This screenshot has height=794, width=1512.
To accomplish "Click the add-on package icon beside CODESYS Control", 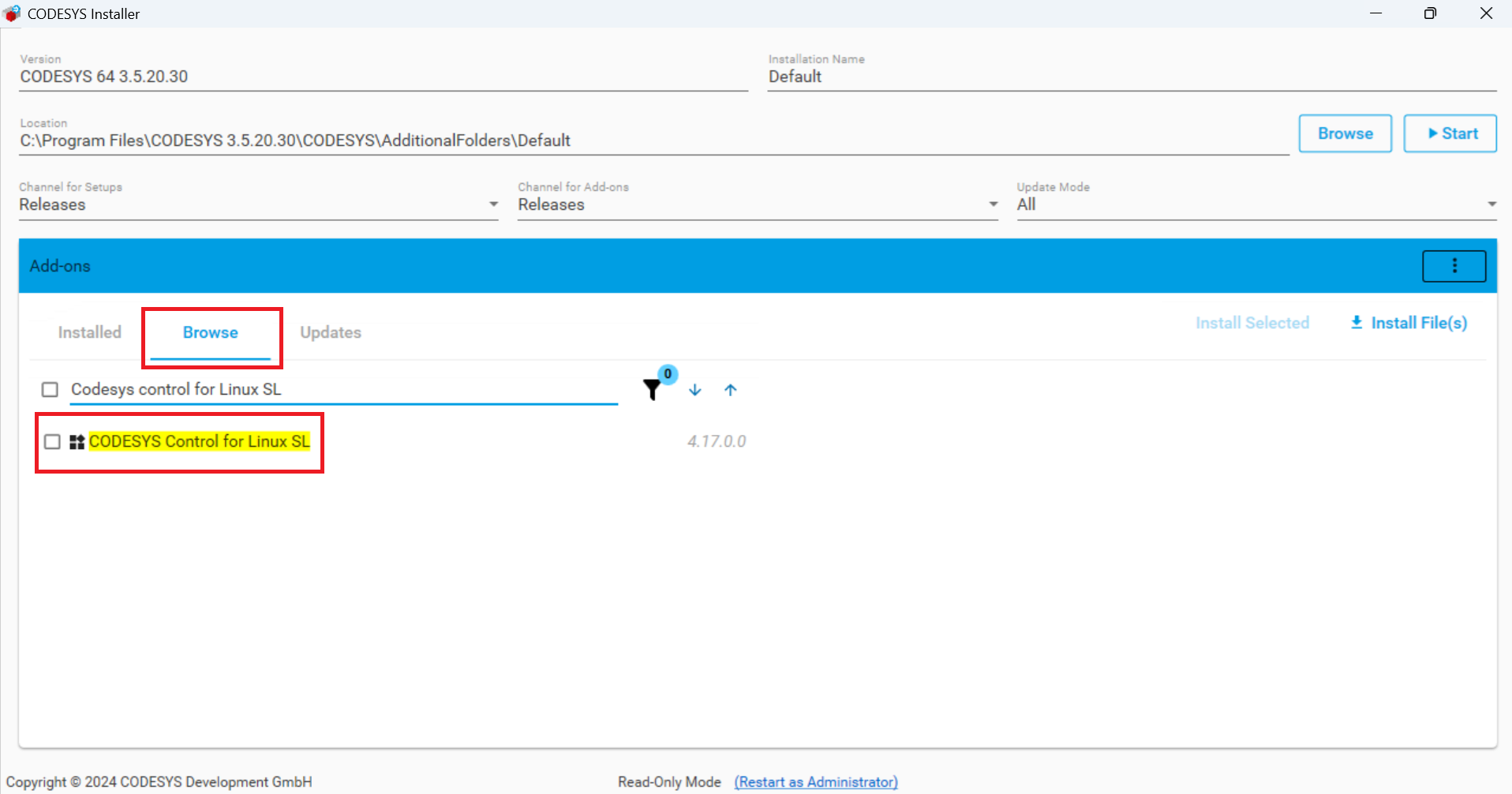I will pyautogui.click(x=77, y=442).
